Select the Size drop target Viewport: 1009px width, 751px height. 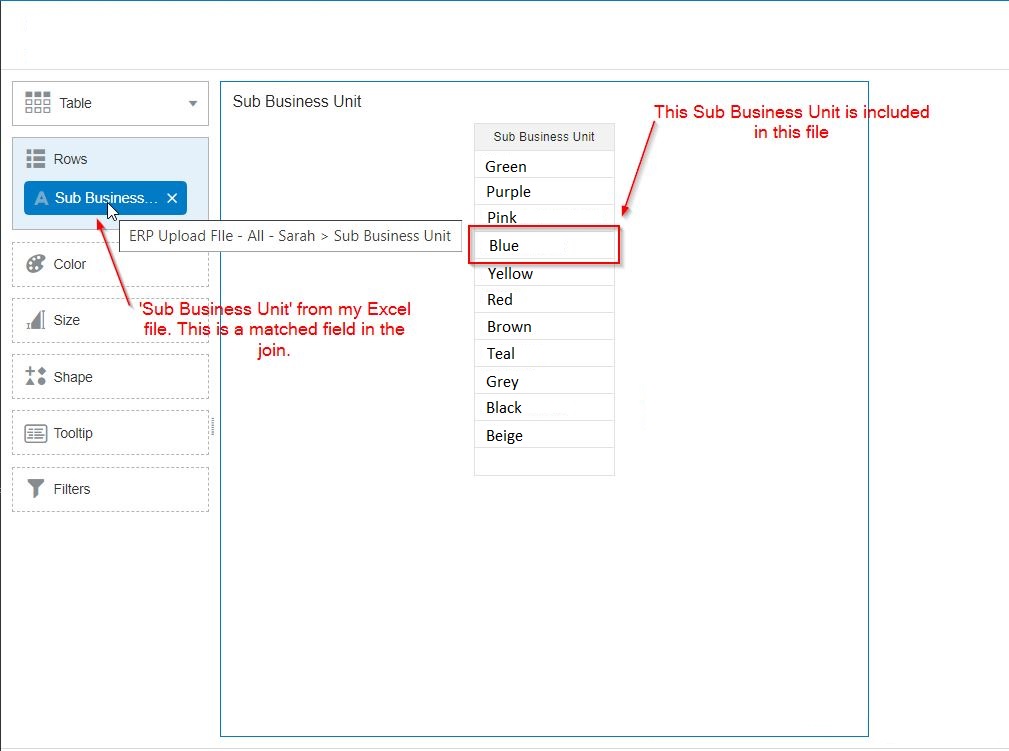[x=110, y=320]
